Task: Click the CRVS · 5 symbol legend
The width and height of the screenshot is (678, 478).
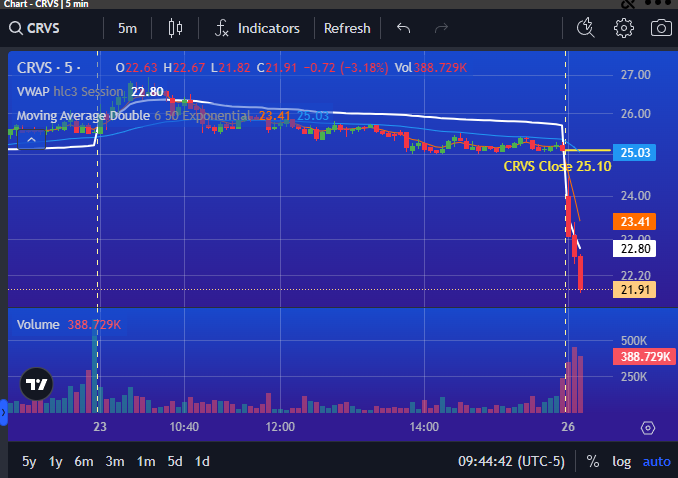Action: point(48,68)
